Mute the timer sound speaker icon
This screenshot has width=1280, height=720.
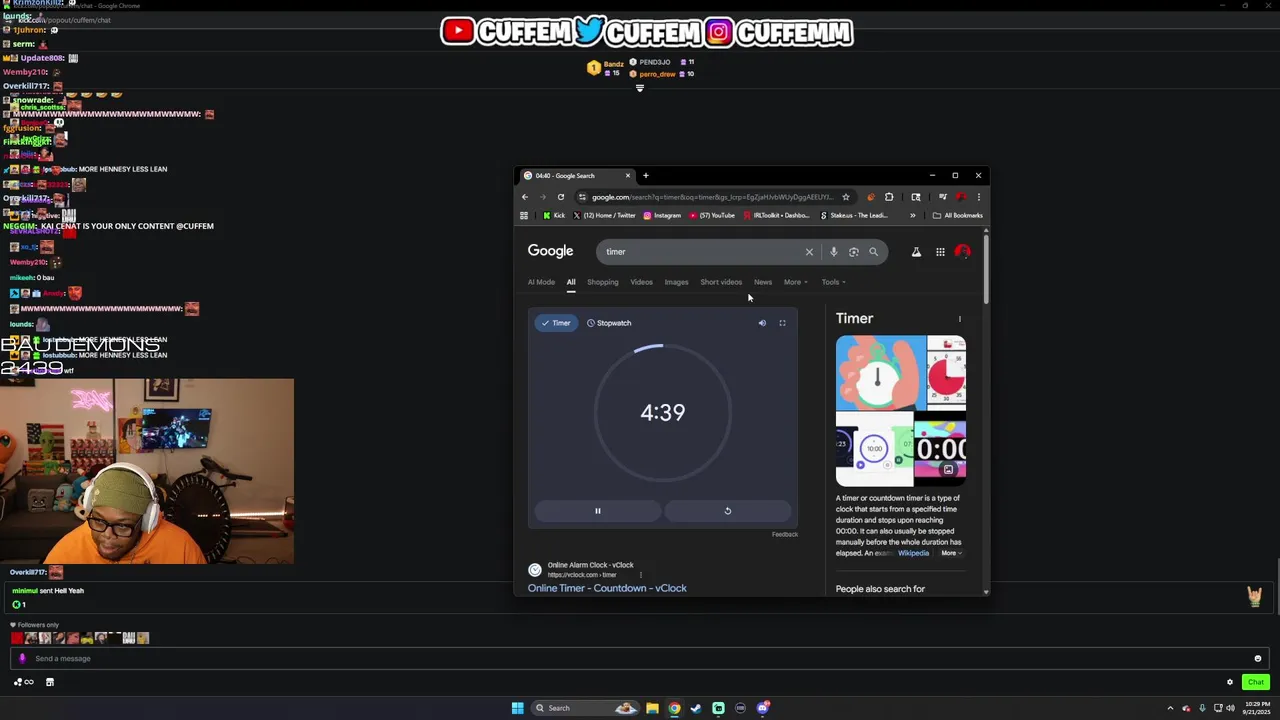[x=762, y=323]
